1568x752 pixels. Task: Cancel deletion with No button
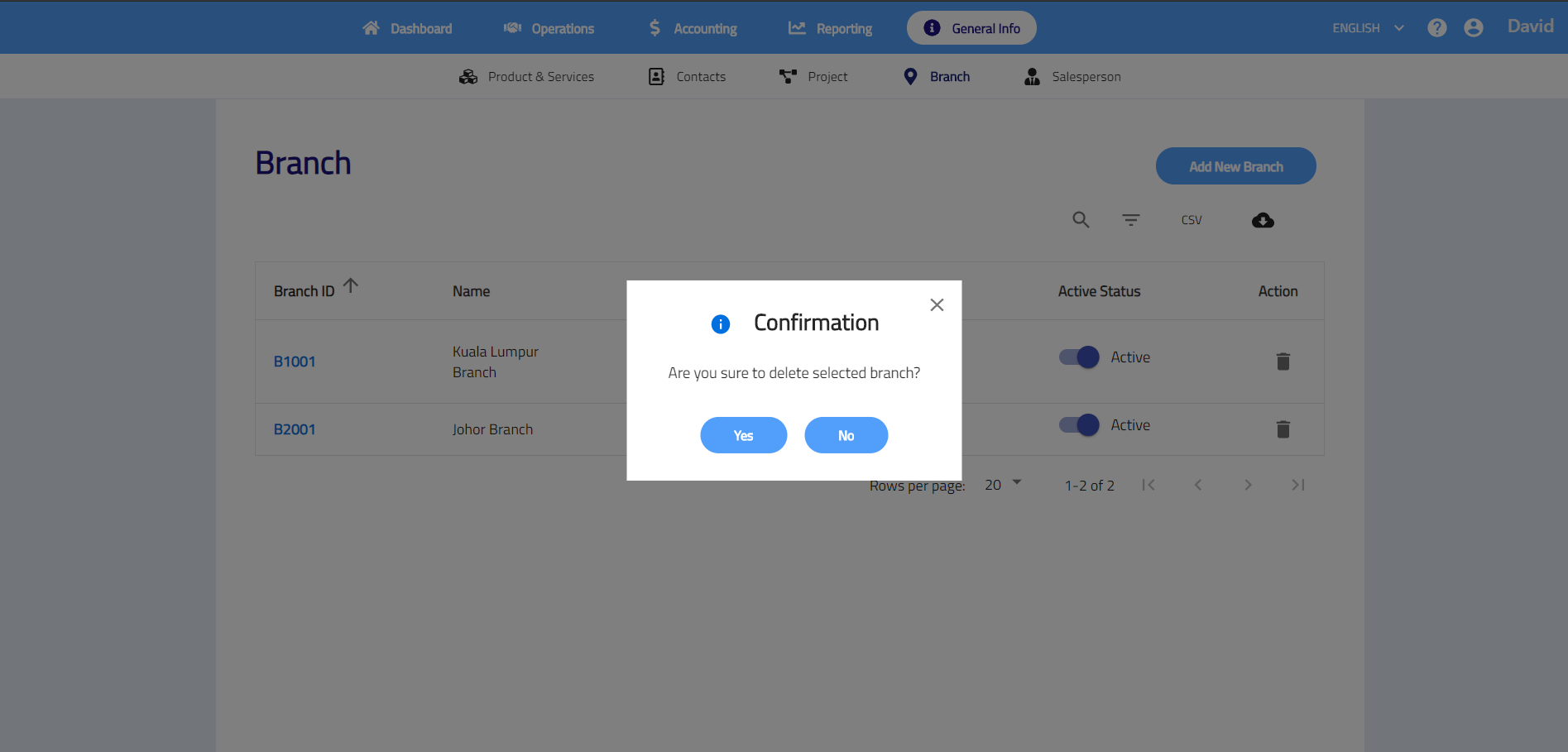pyautogui.click(x=846, y=435)
